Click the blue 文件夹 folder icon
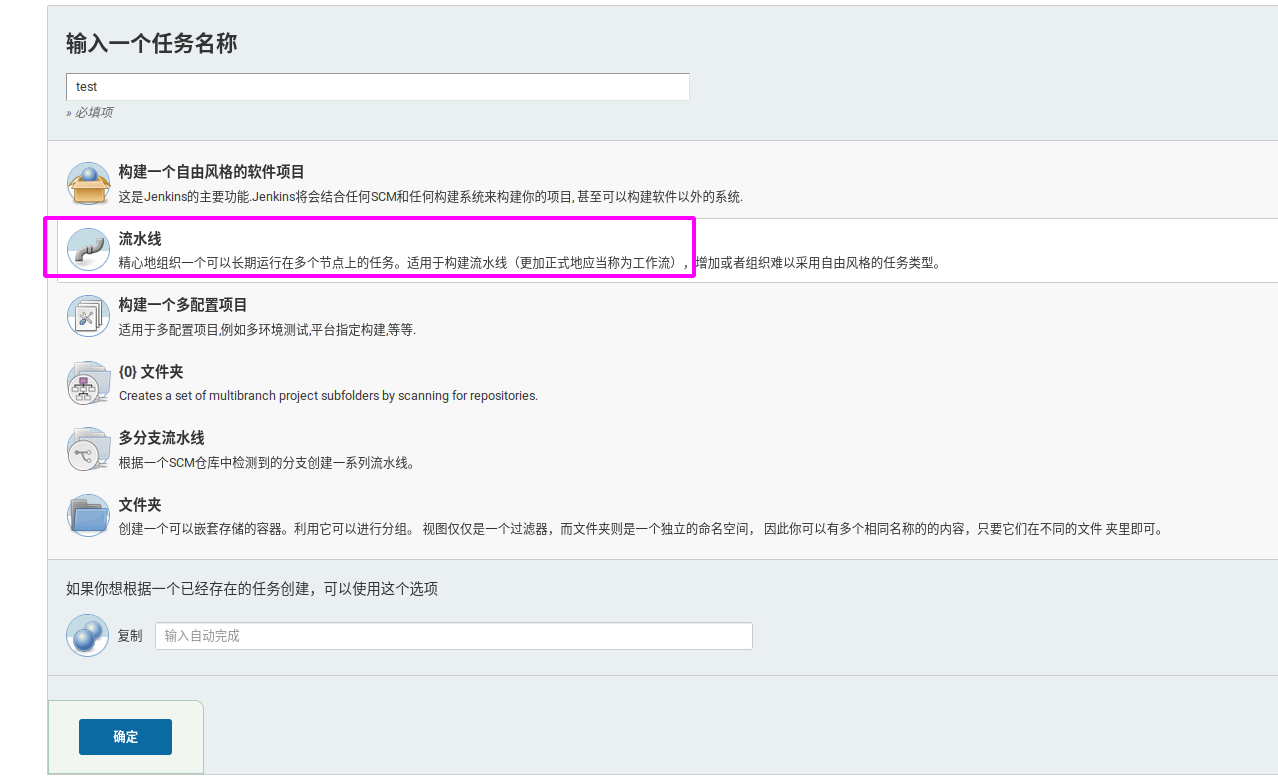Screen dimensions: 1278x777 [88, 516]
